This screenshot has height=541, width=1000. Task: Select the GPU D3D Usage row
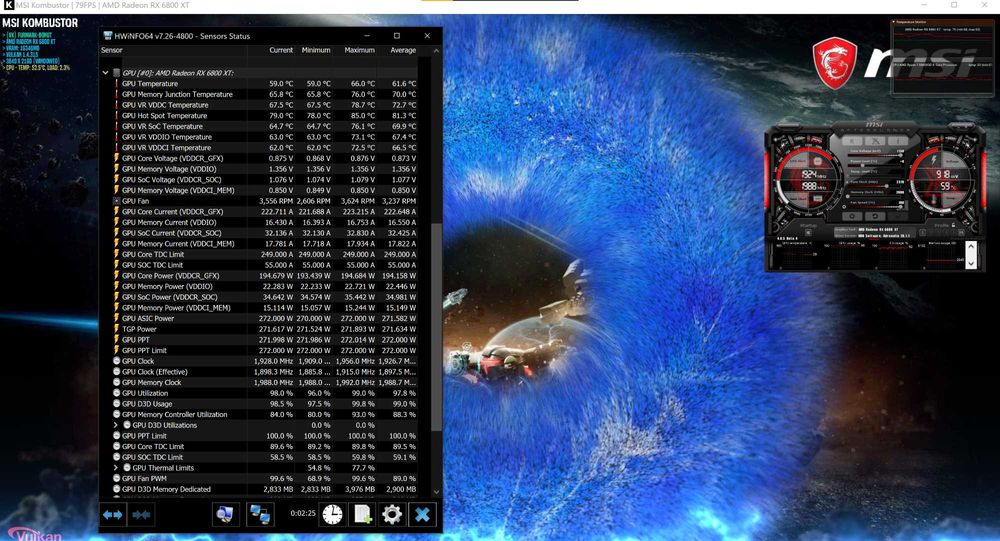pyautogui.click(x=265, y=404)
